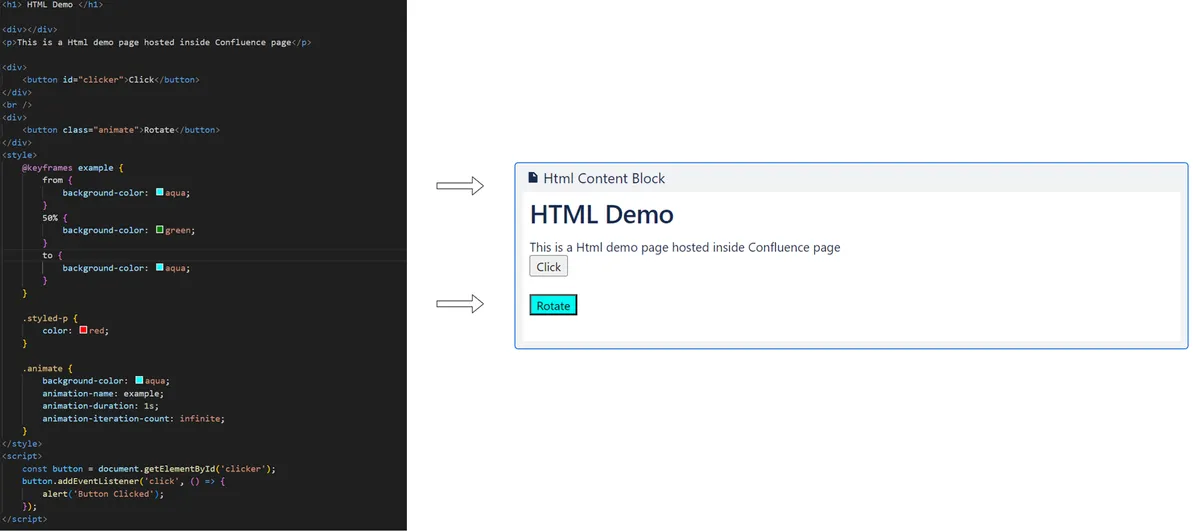Click the opening '<style>' tag in code
The image size is (1200, 531).
[x=20, y=155]
